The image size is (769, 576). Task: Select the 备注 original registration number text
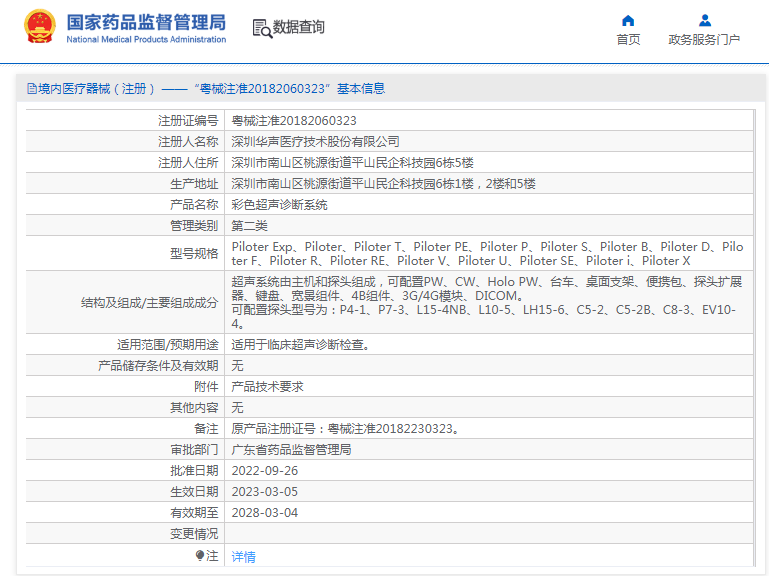click(346, 429)
